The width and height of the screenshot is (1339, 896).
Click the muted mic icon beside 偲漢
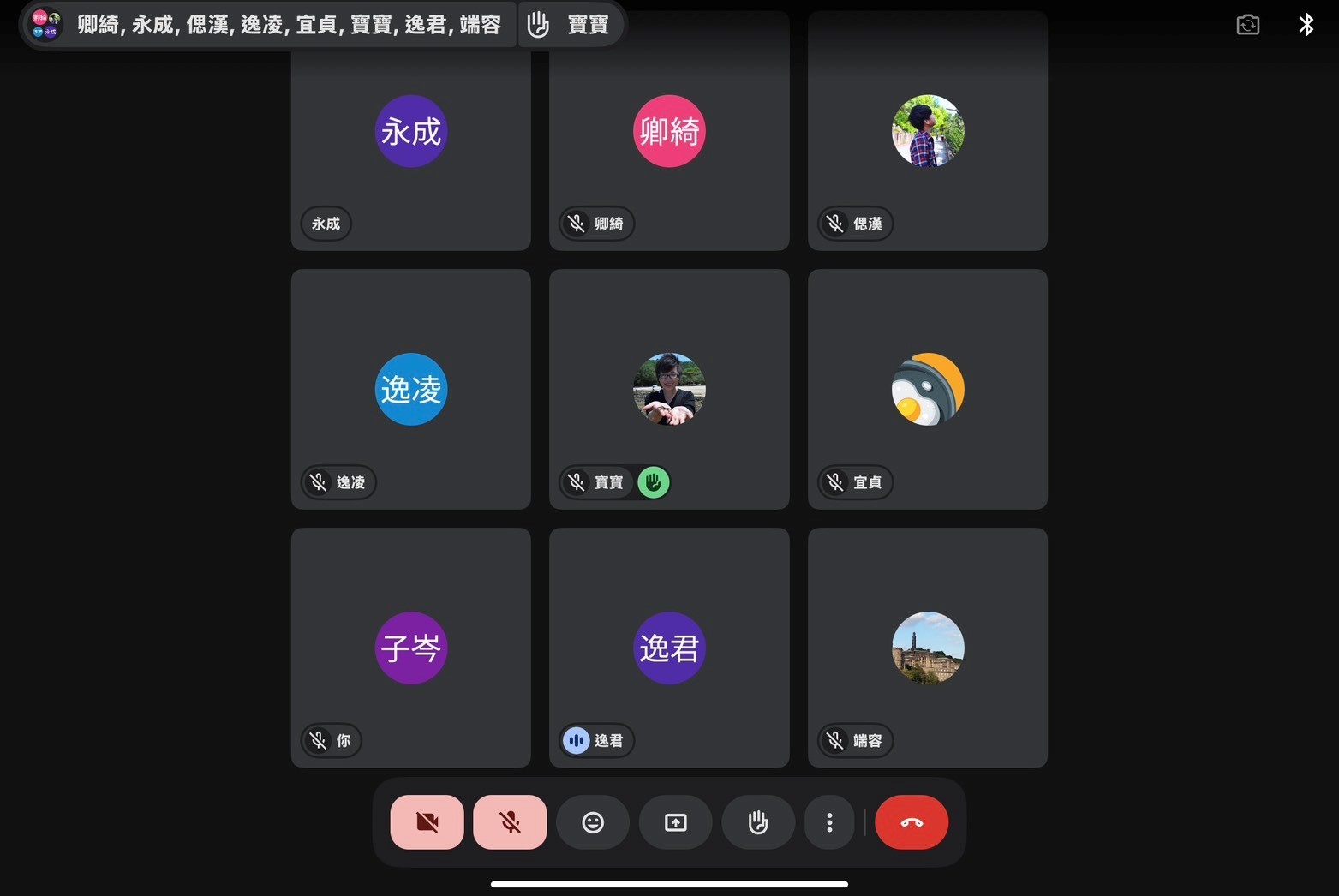[x=835, y=224]
